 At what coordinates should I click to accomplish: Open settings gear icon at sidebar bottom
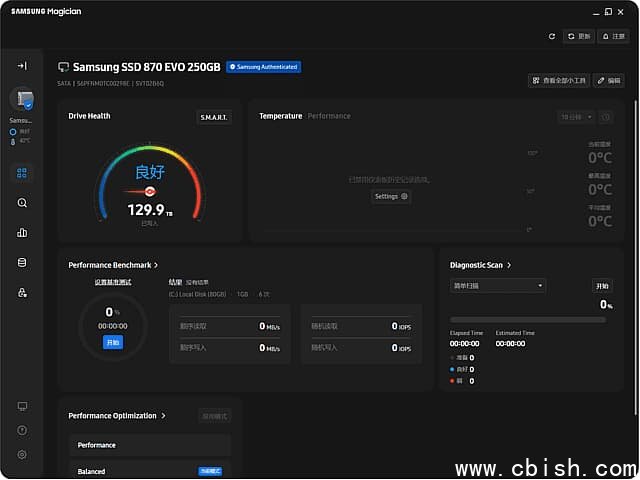point(22,454)
